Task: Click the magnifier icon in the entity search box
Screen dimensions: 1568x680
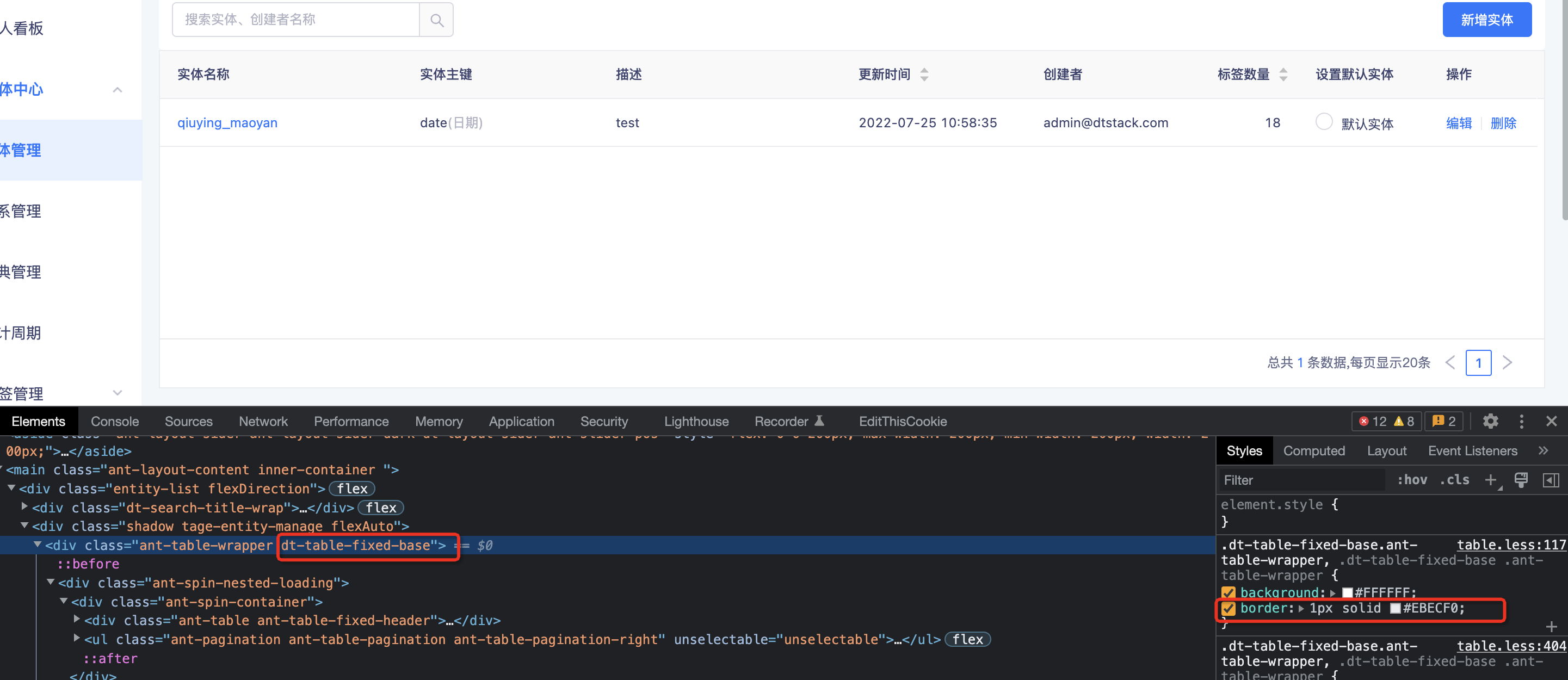Action: [x=436, y=20]
